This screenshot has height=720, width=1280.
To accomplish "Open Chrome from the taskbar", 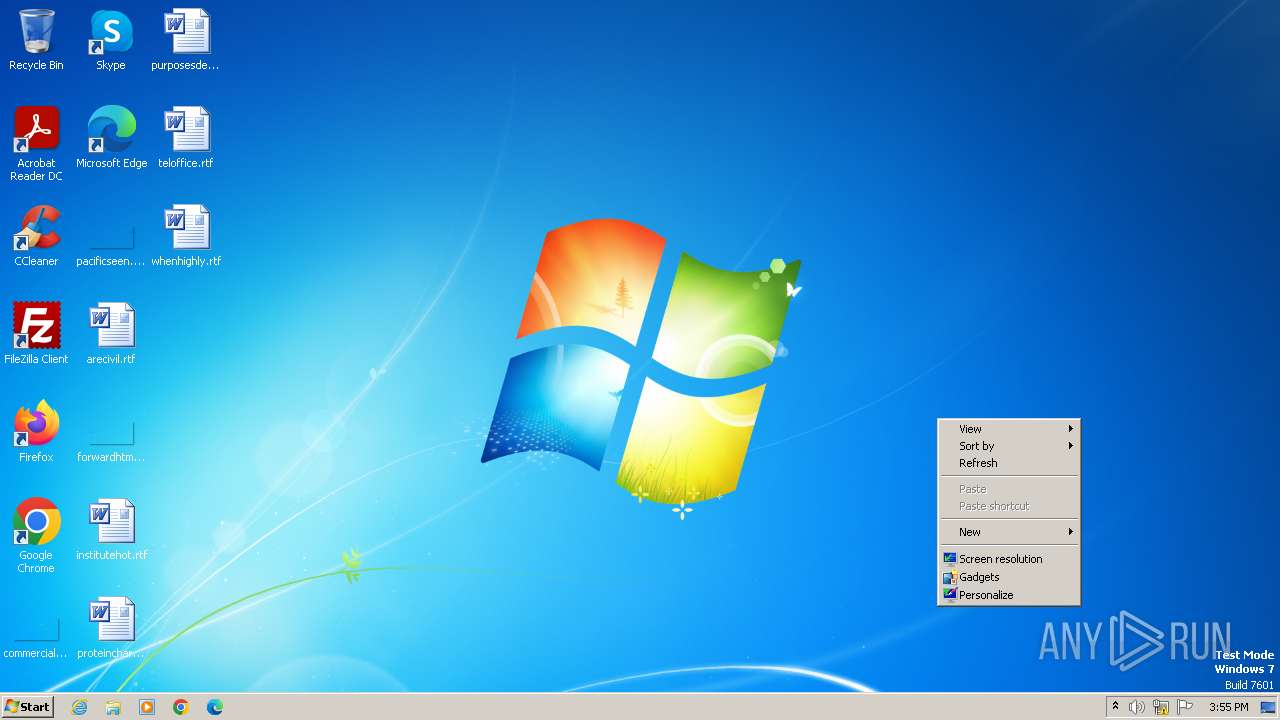I will pos(181,707).
